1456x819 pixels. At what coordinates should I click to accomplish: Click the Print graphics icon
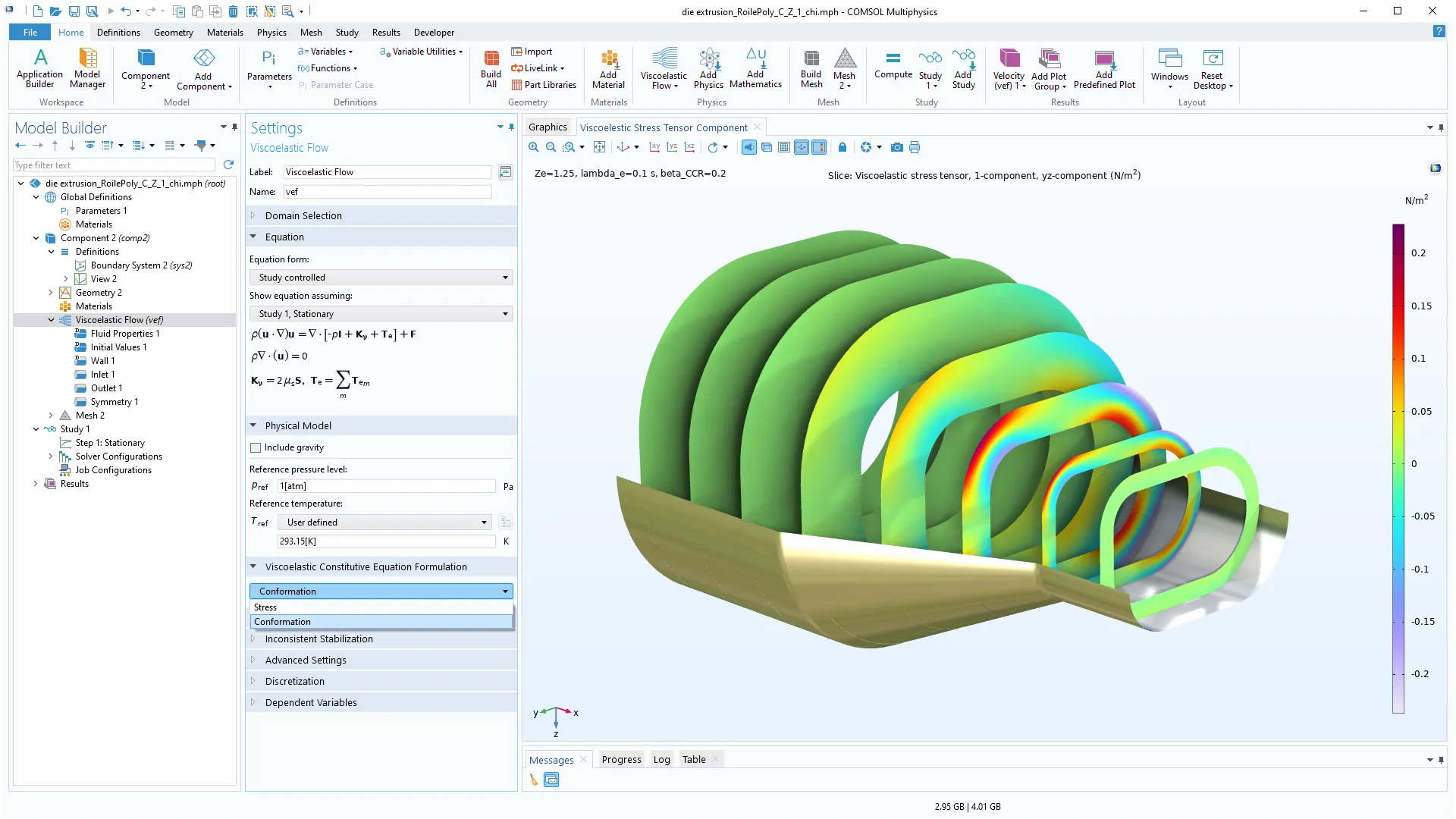tap(915, 147)
